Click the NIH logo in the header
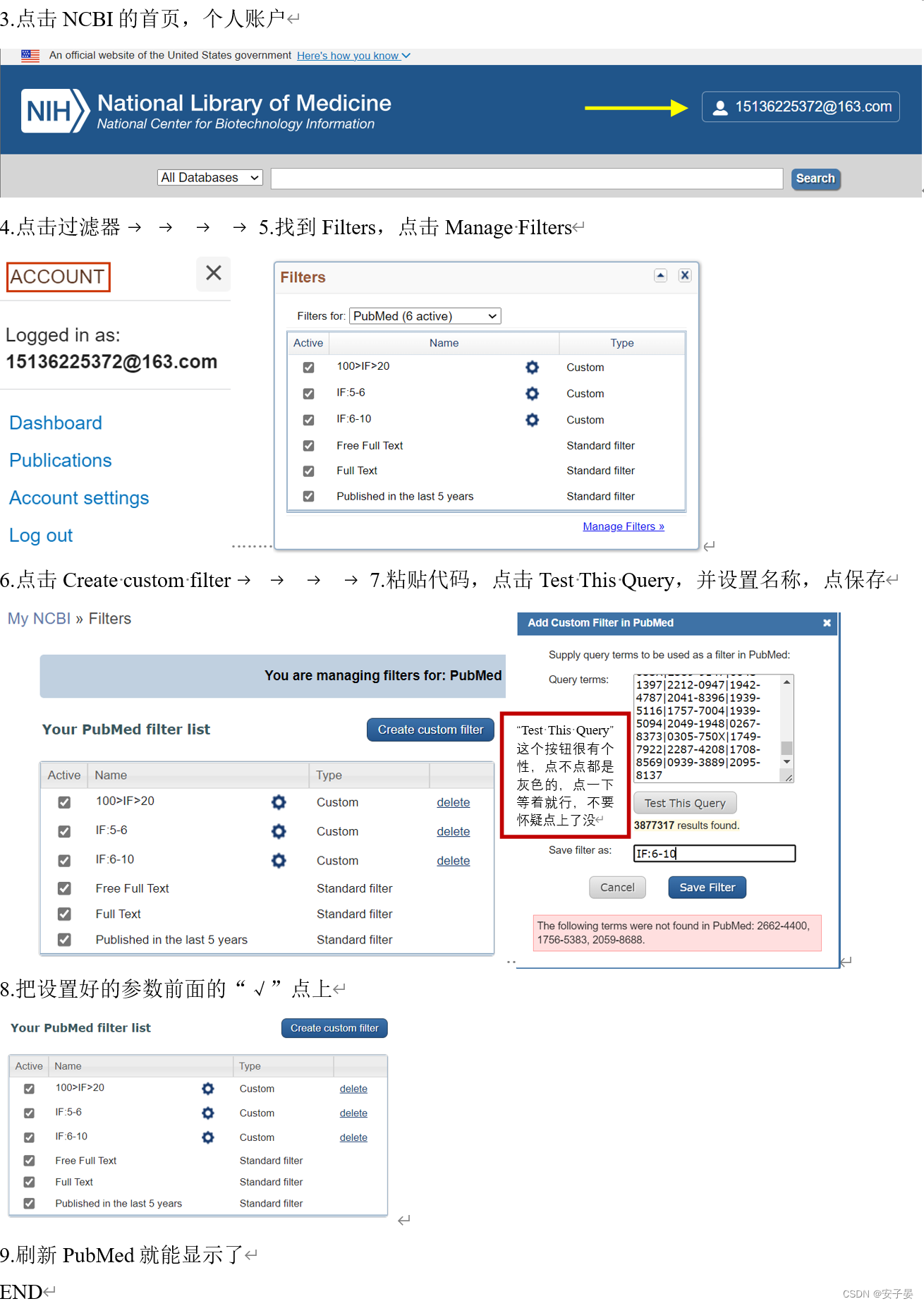This screenshot has width=924, height=1306. click(55, 111)
